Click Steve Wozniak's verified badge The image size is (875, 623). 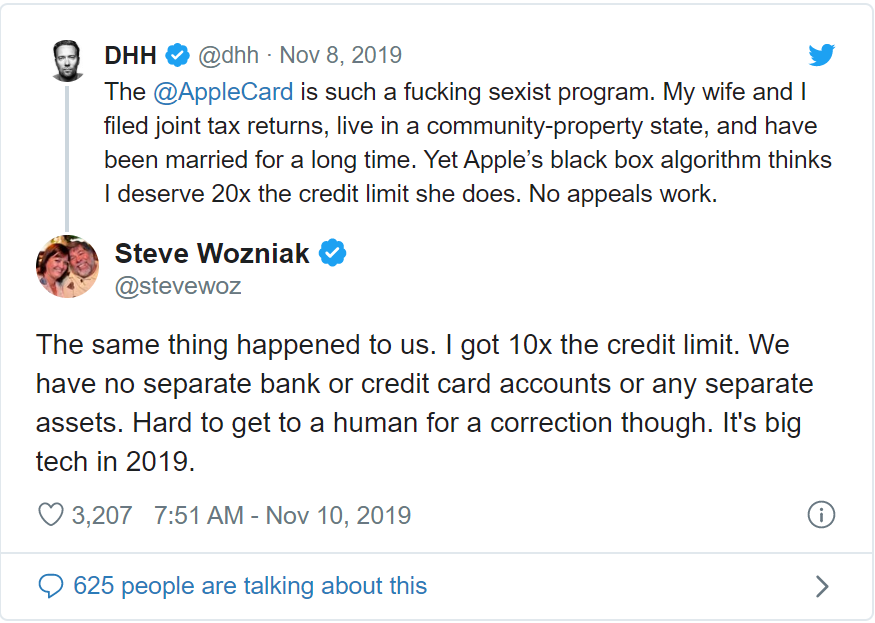[x=333, y=253]
